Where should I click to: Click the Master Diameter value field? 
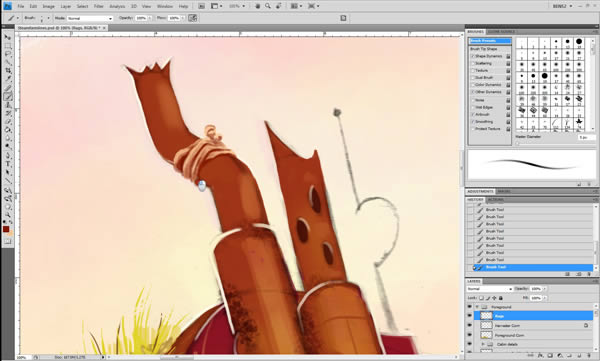click(x=586, y=137)
